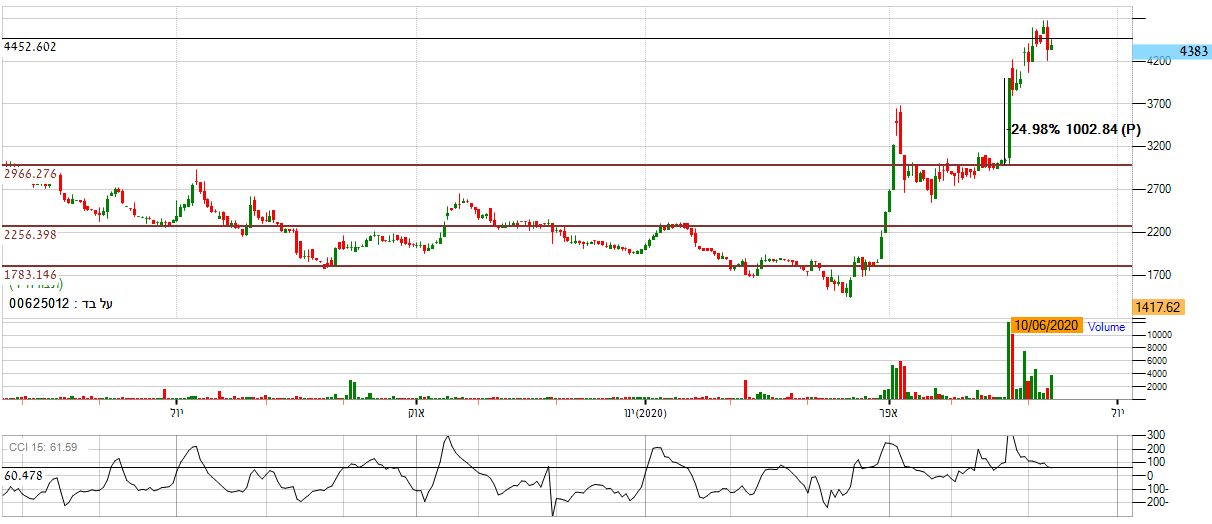This screenshot has width=1212, height=524.
Task: Select the orange 1417.62 price label
Action: click(x=1158, y=307)
